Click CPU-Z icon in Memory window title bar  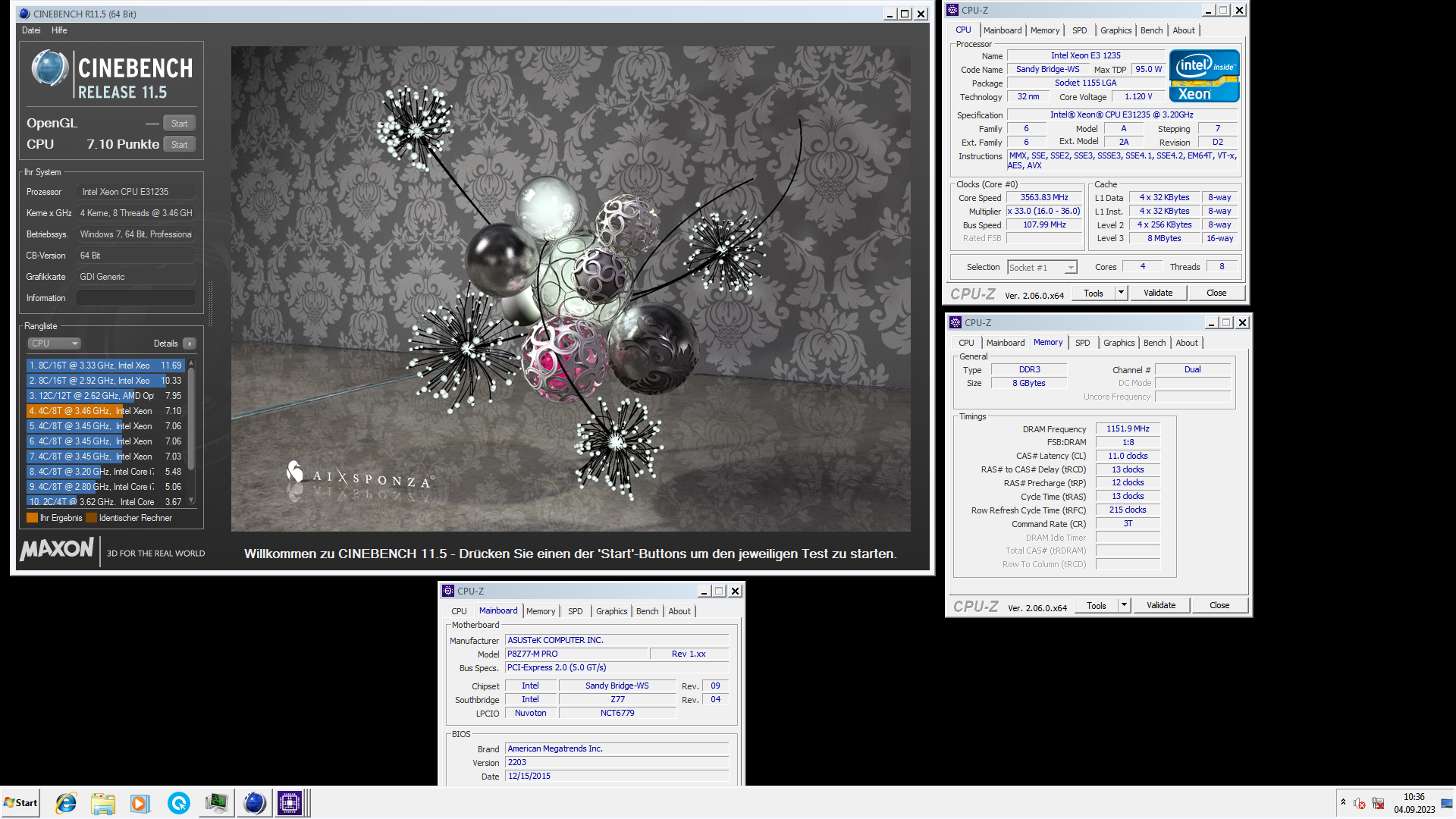click(956, 322)
